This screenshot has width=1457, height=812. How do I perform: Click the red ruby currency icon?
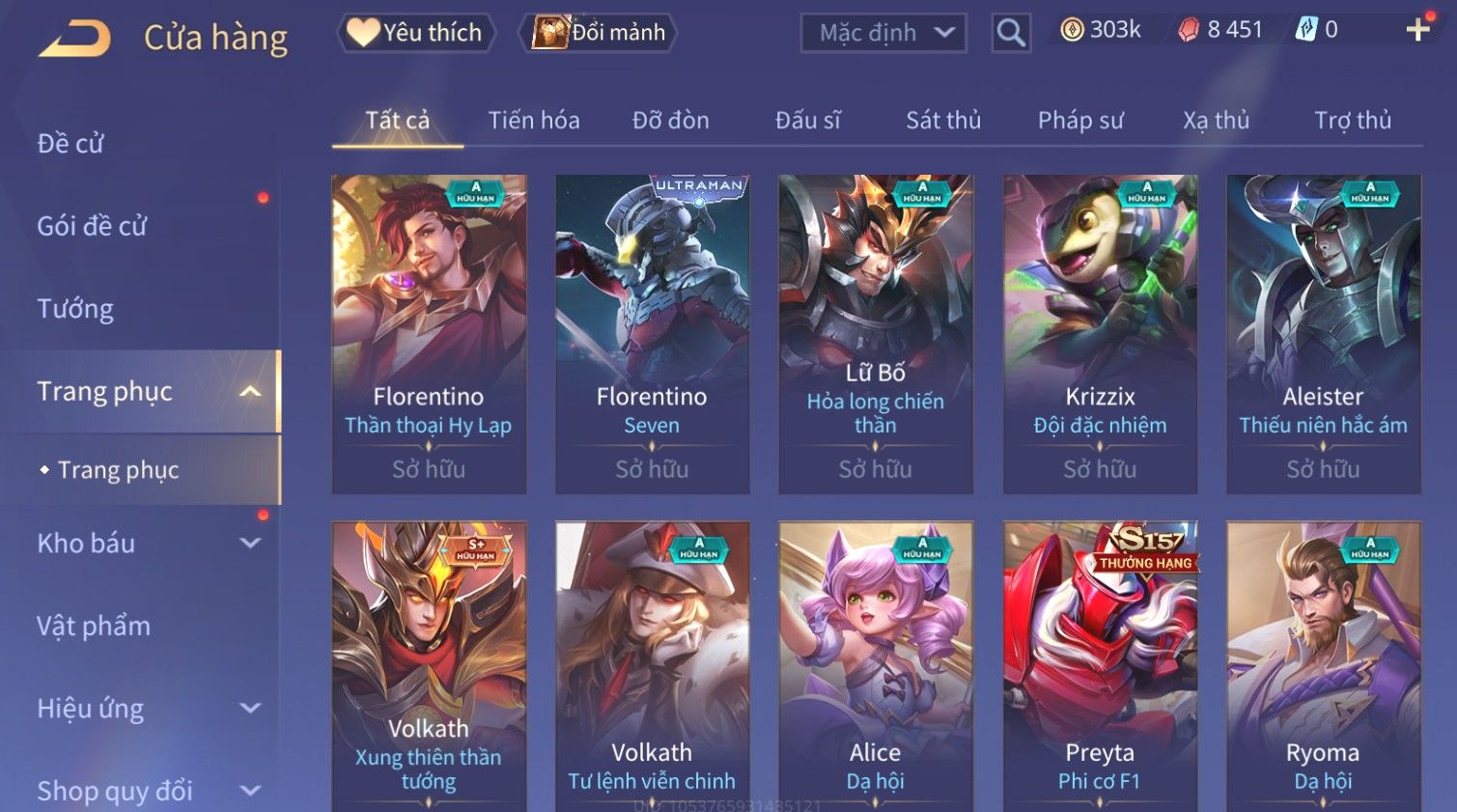1189,30
